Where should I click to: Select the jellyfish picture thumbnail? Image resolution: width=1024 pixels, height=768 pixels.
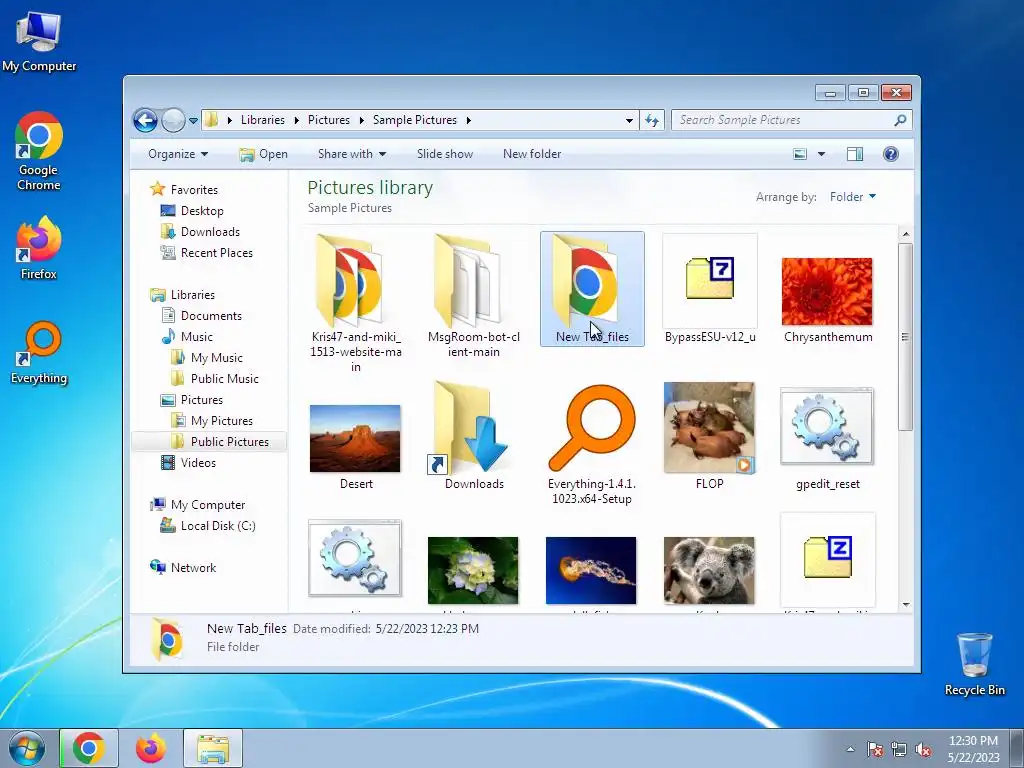[x=591, y=571]
